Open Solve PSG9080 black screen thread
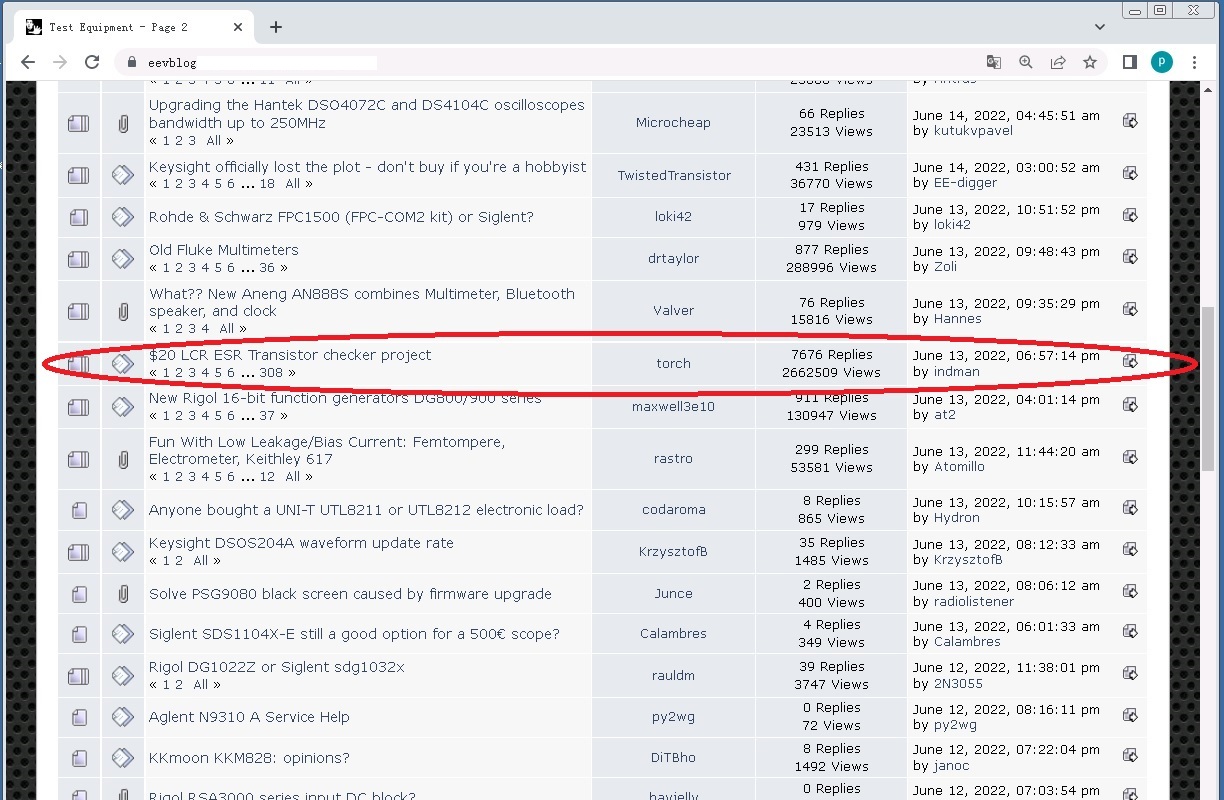Viewport: 1224px width, 800px height. point(350,594)
